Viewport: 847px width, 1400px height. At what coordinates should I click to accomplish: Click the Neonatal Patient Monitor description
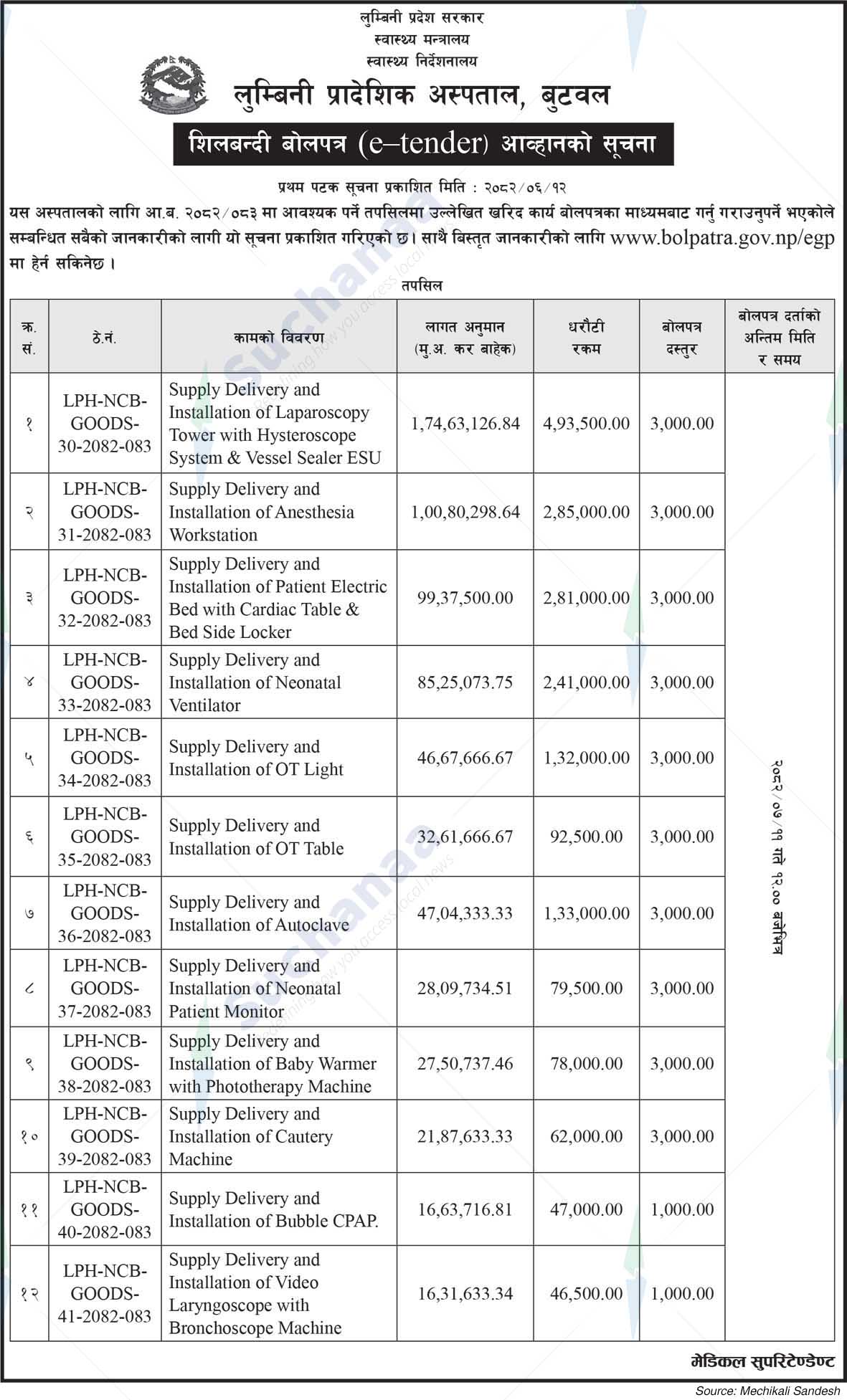coord(255,989)
